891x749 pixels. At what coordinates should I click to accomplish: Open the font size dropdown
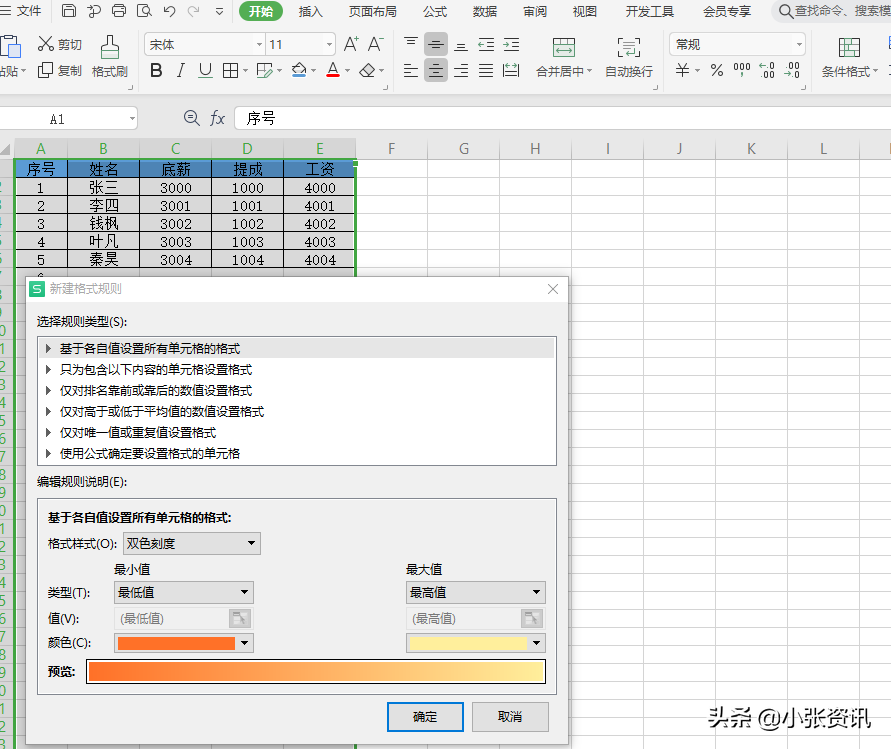329,44
